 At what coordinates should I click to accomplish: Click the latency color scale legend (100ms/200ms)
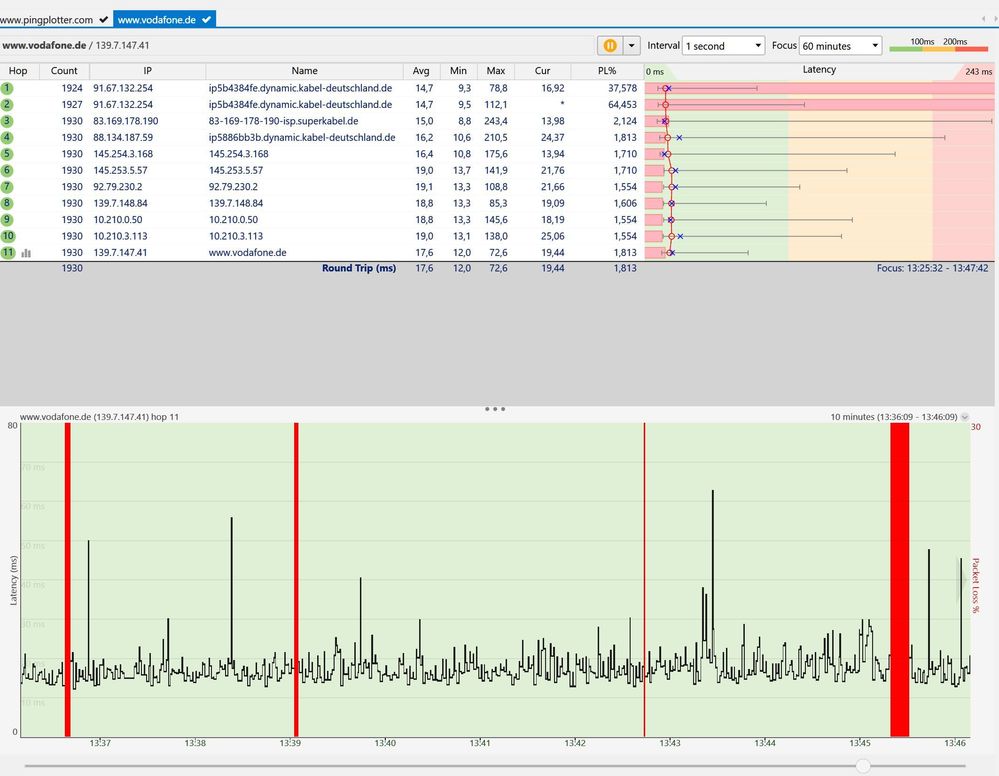pyautogui.click(x=937, y=45)
